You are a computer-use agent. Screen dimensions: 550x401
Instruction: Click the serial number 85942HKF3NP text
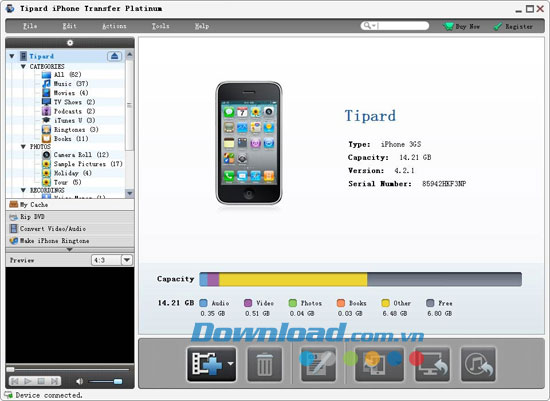[x=444, y=183]
